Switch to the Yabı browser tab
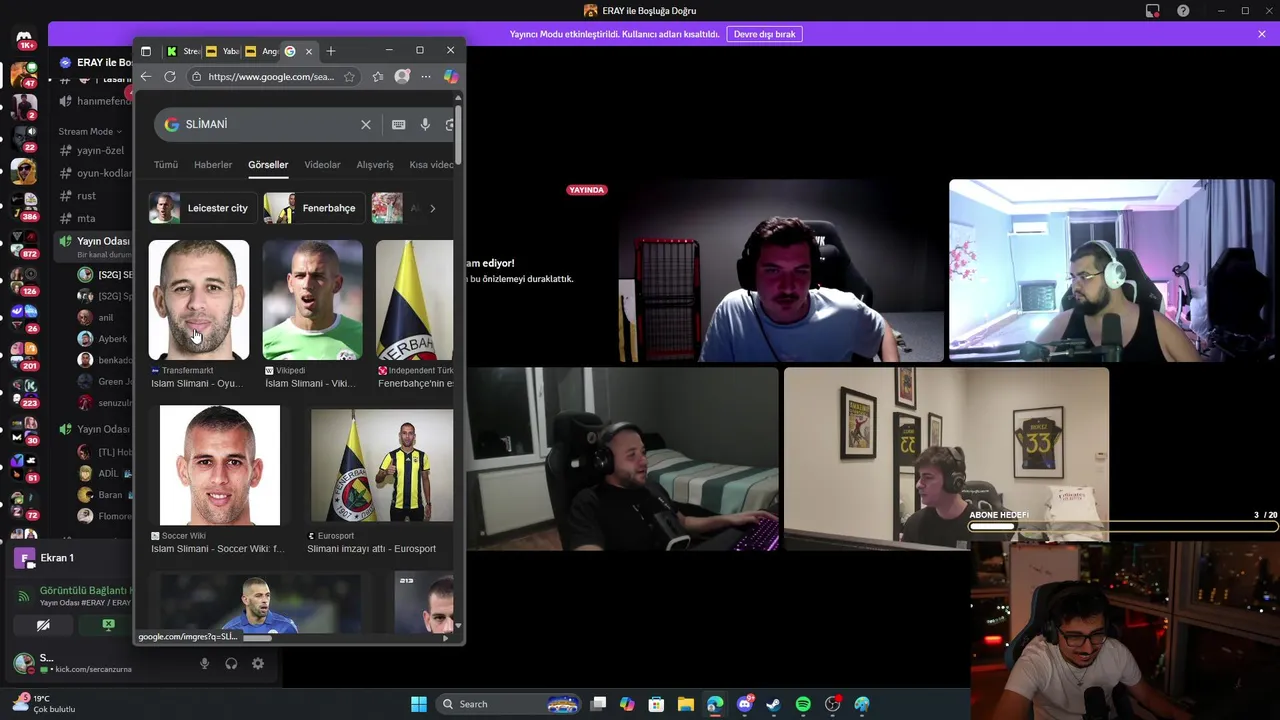Image resolution: width=1280 pixels, height=720 pixels. 223,51
